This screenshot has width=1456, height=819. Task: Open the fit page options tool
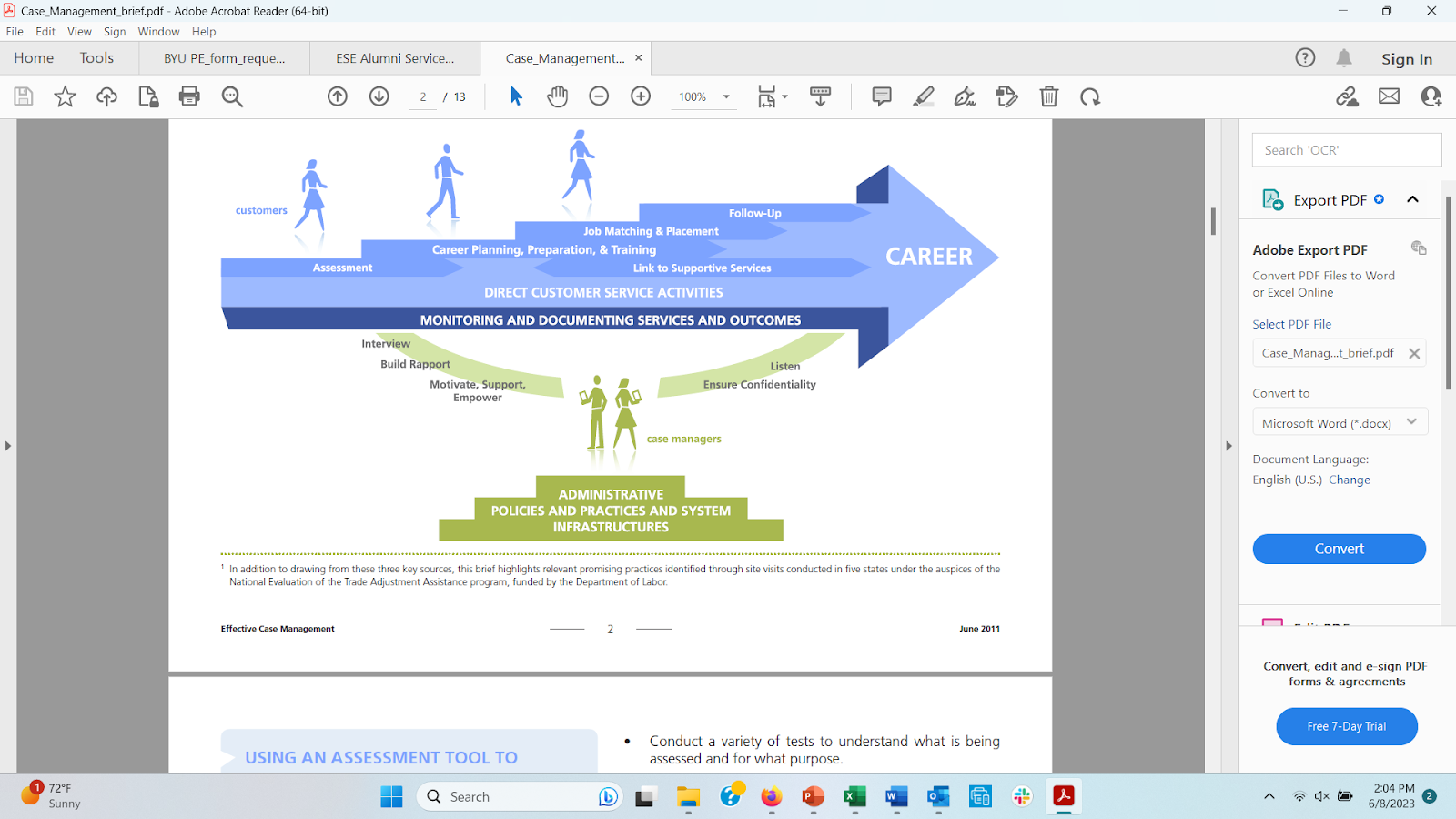(x=772, y=96)
